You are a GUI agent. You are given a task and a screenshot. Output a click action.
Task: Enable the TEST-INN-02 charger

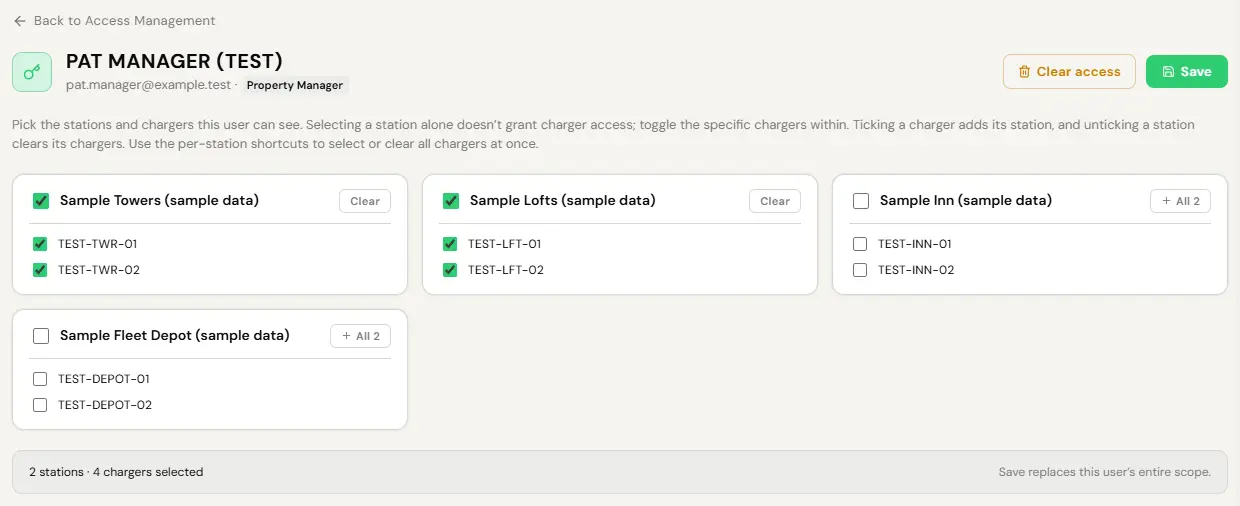click(x=860, y=270)
